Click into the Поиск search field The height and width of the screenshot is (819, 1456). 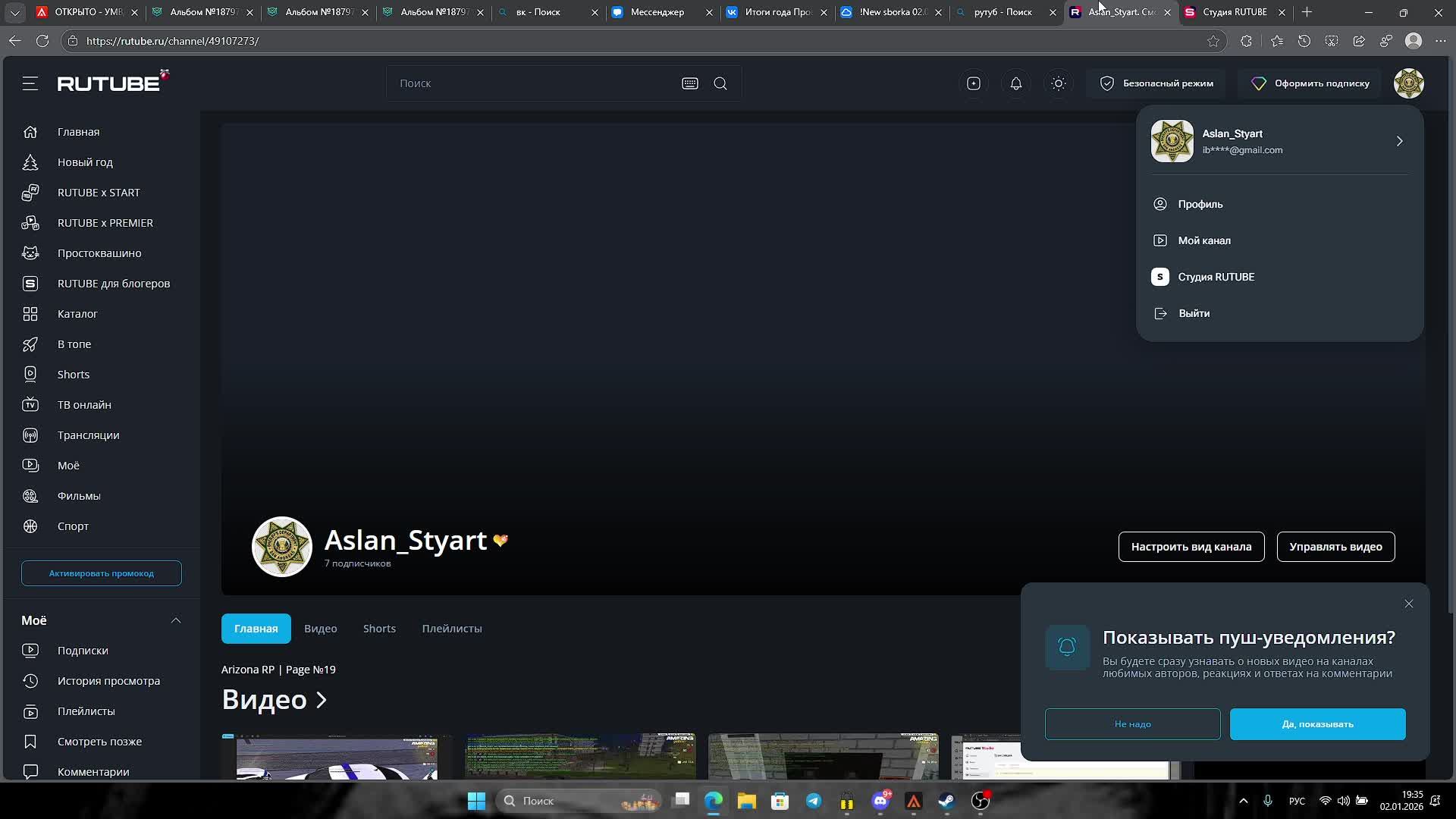pos(531,83)
